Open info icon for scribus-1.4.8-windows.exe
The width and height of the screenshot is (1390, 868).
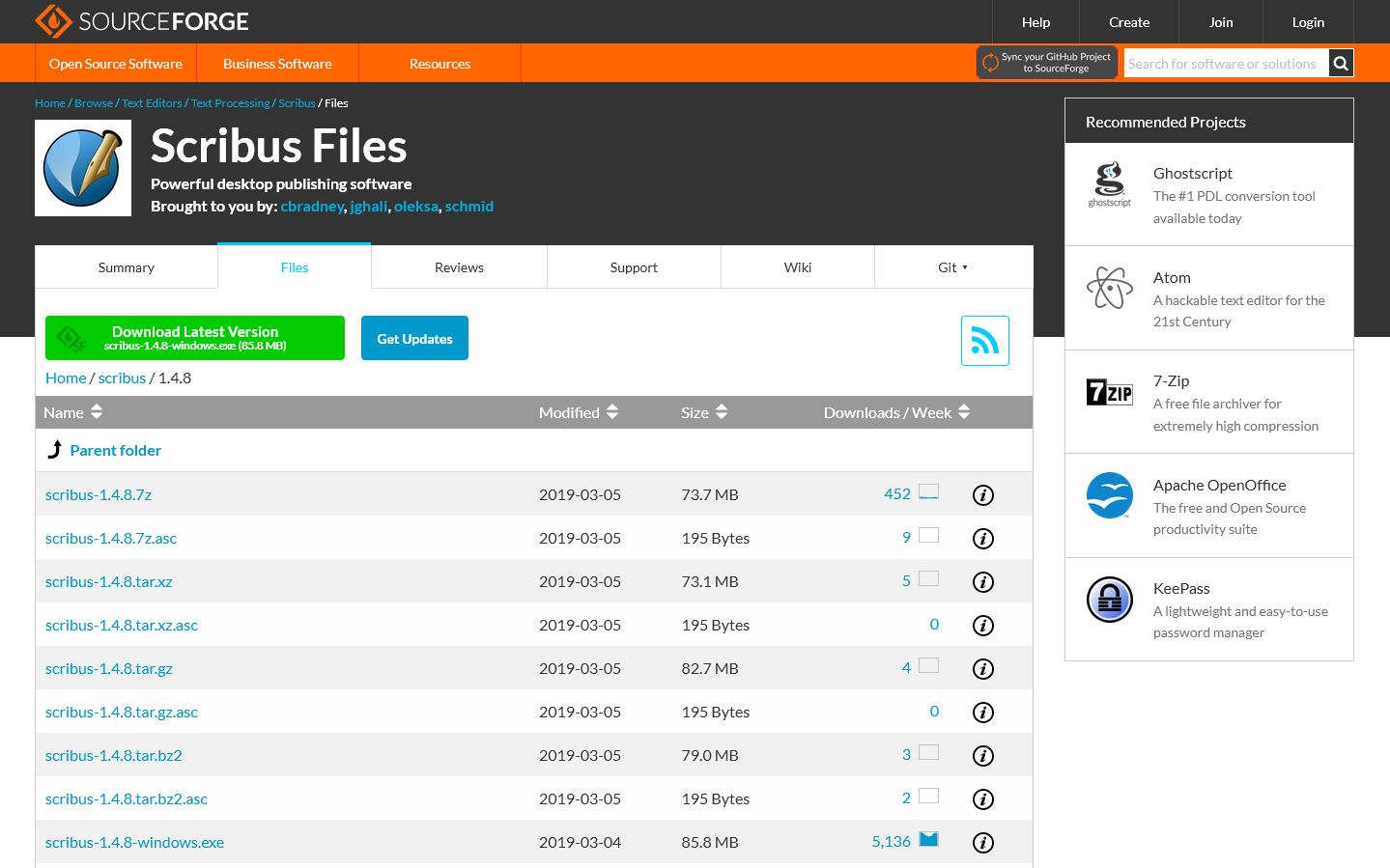click(x=982, y=843)
